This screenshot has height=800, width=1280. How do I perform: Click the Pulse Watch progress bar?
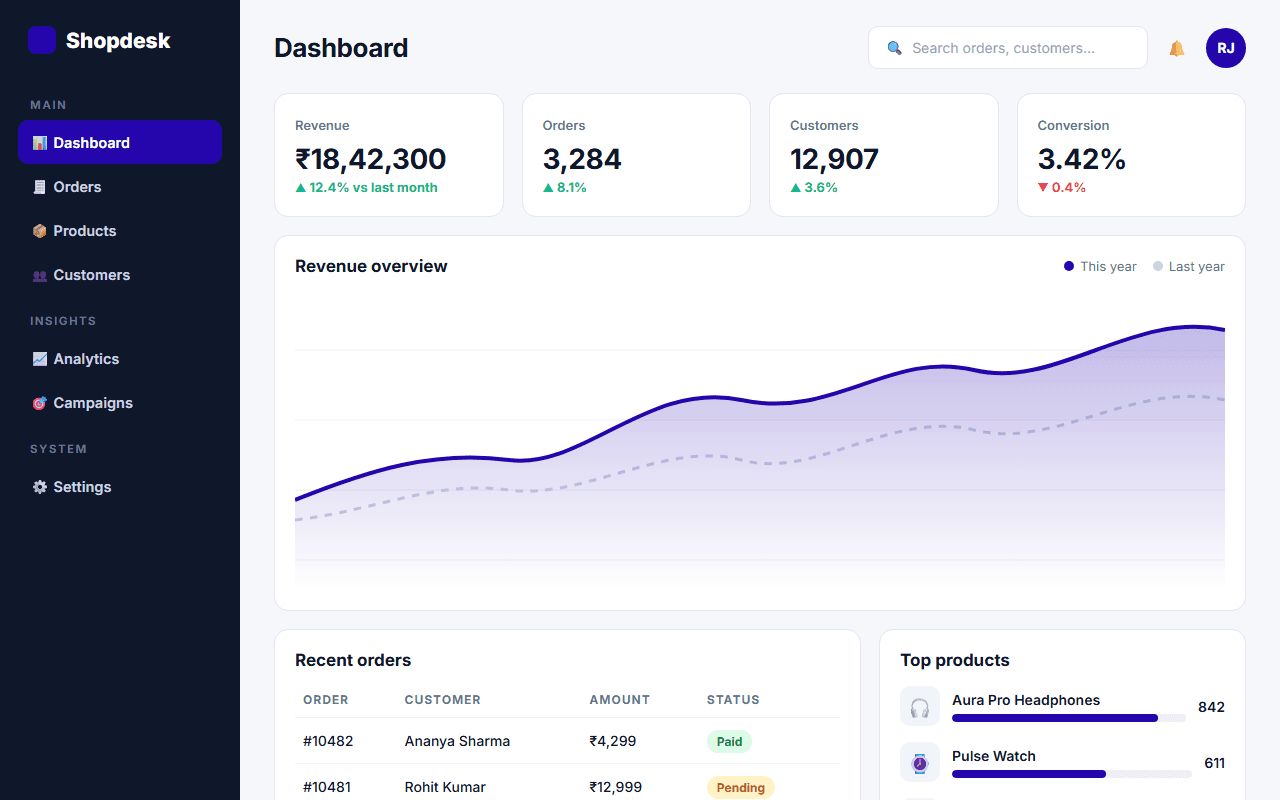[x=1072, y=774]
